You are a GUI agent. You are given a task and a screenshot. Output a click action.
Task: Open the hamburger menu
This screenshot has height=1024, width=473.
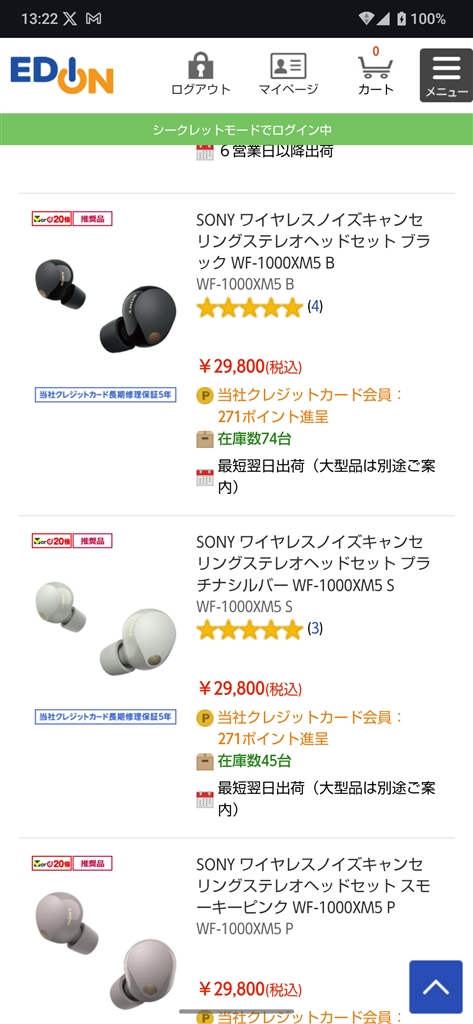(x=446, y=75)
